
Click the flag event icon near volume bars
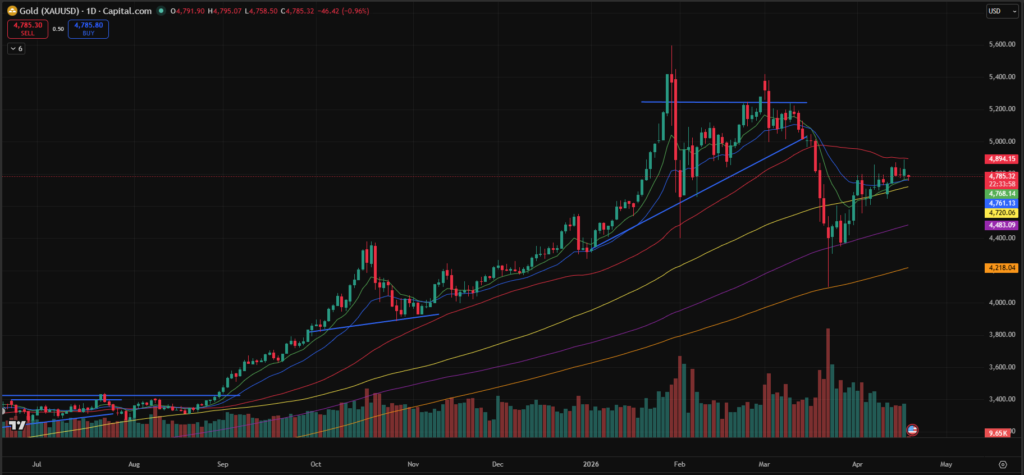(912, 429)
